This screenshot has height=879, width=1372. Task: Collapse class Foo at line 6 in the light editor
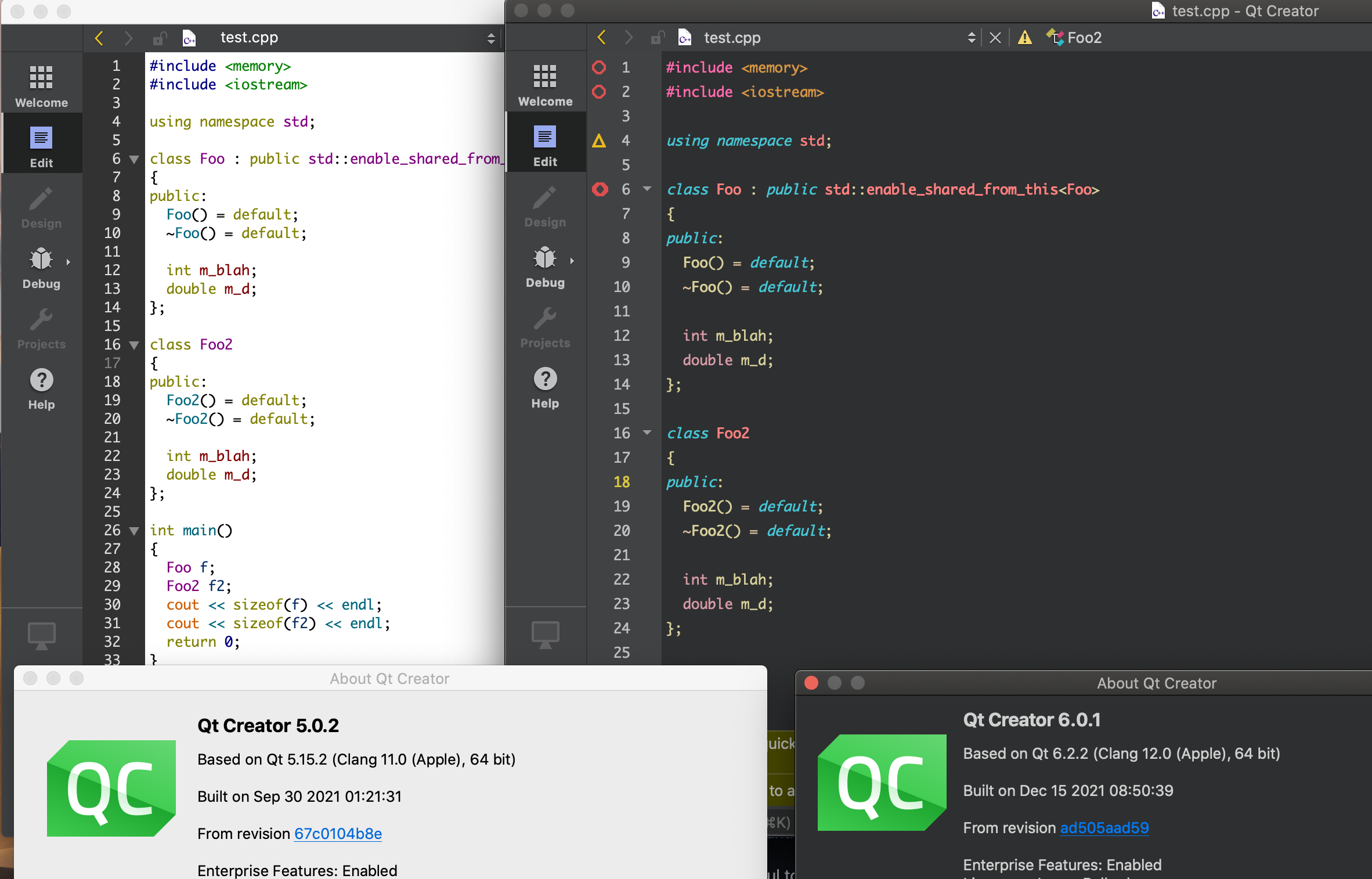(x=134, y=159)
